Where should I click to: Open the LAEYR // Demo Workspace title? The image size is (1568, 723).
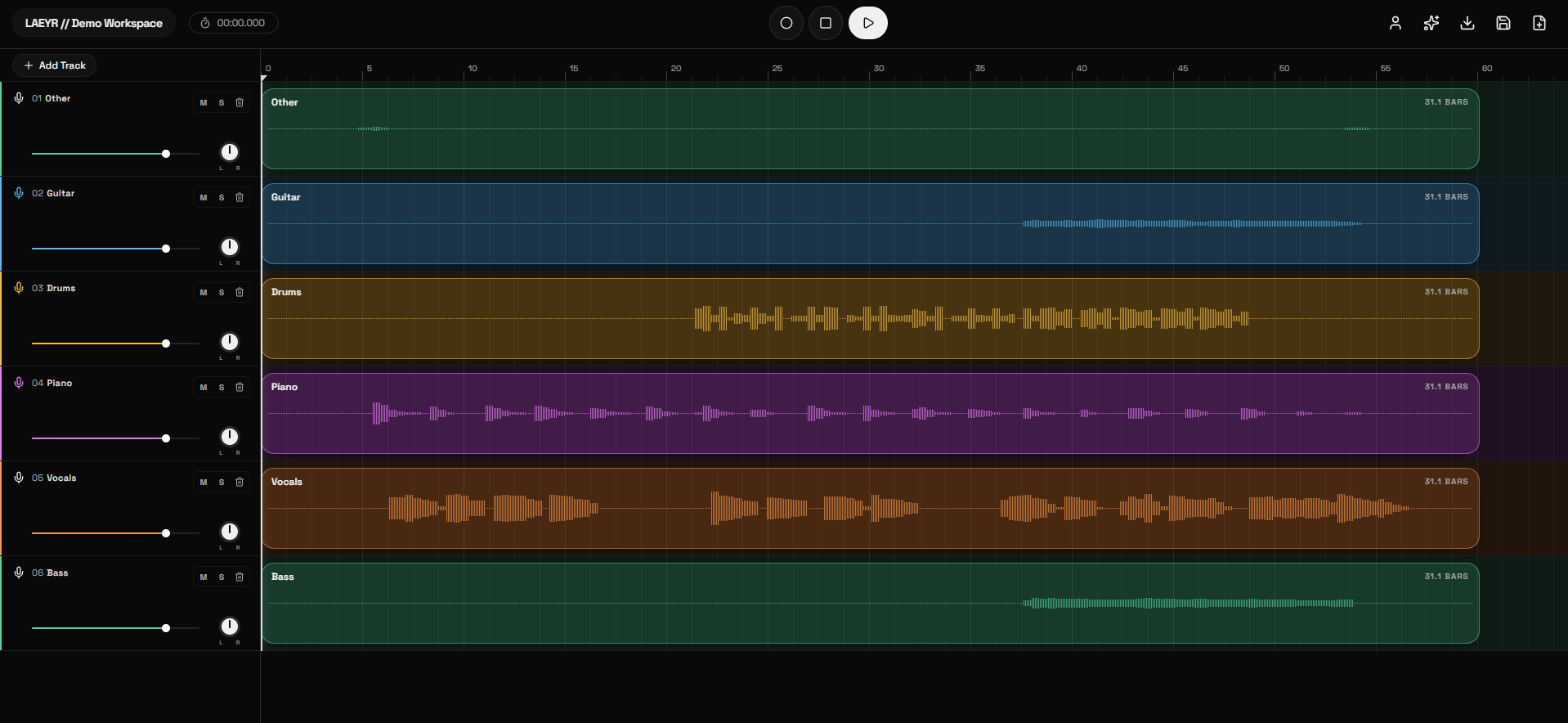(x=94, y=23)
